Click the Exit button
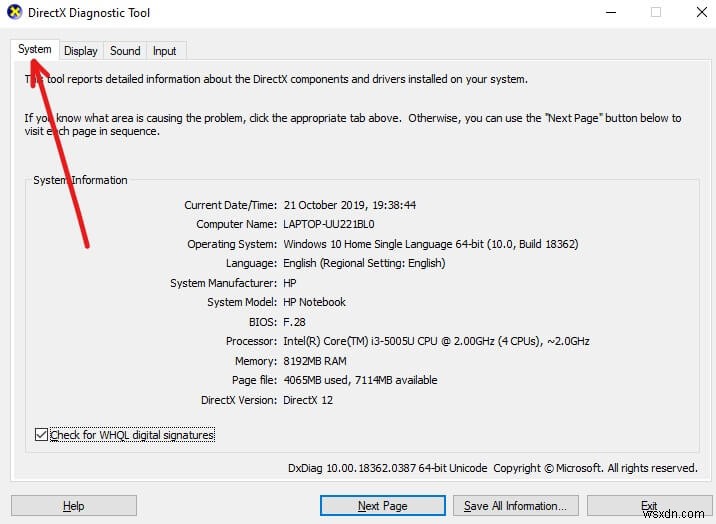This screenshot has width=716, height=524. pyautogui.click(x=649, y=506)
